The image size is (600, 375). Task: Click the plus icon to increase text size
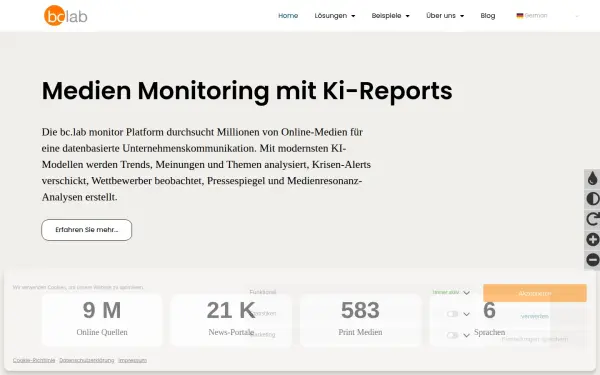592,240
